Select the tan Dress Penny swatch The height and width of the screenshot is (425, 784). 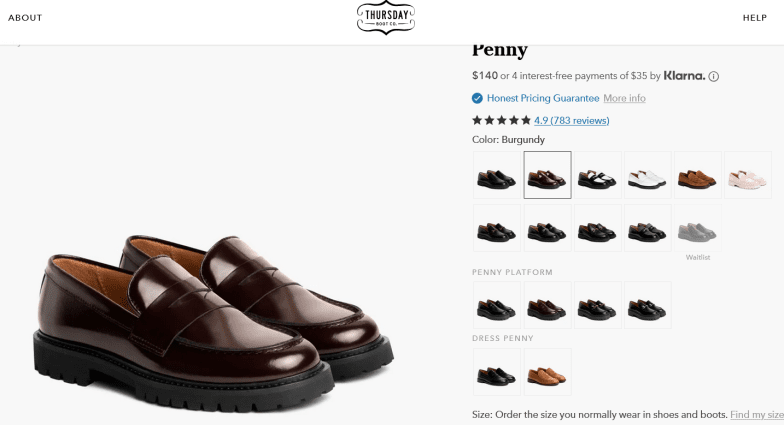pyautogui.click(x=547, y=372)
